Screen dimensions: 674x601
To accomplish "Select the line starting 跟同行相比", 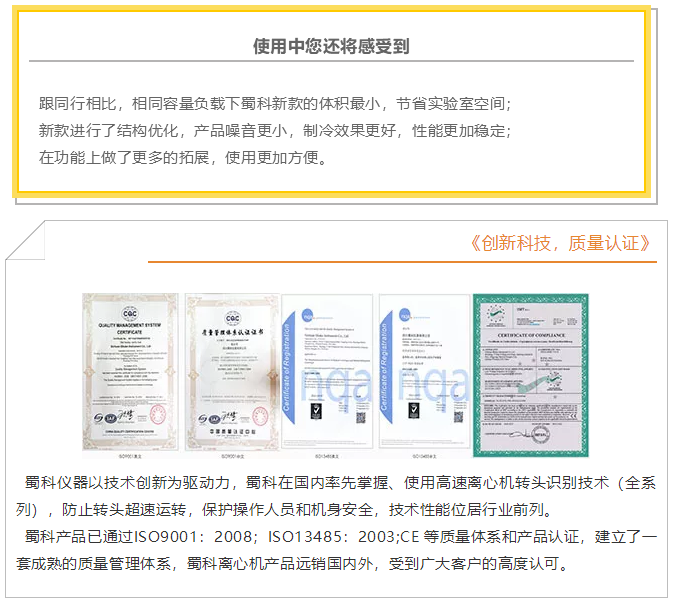I will 275,104.
